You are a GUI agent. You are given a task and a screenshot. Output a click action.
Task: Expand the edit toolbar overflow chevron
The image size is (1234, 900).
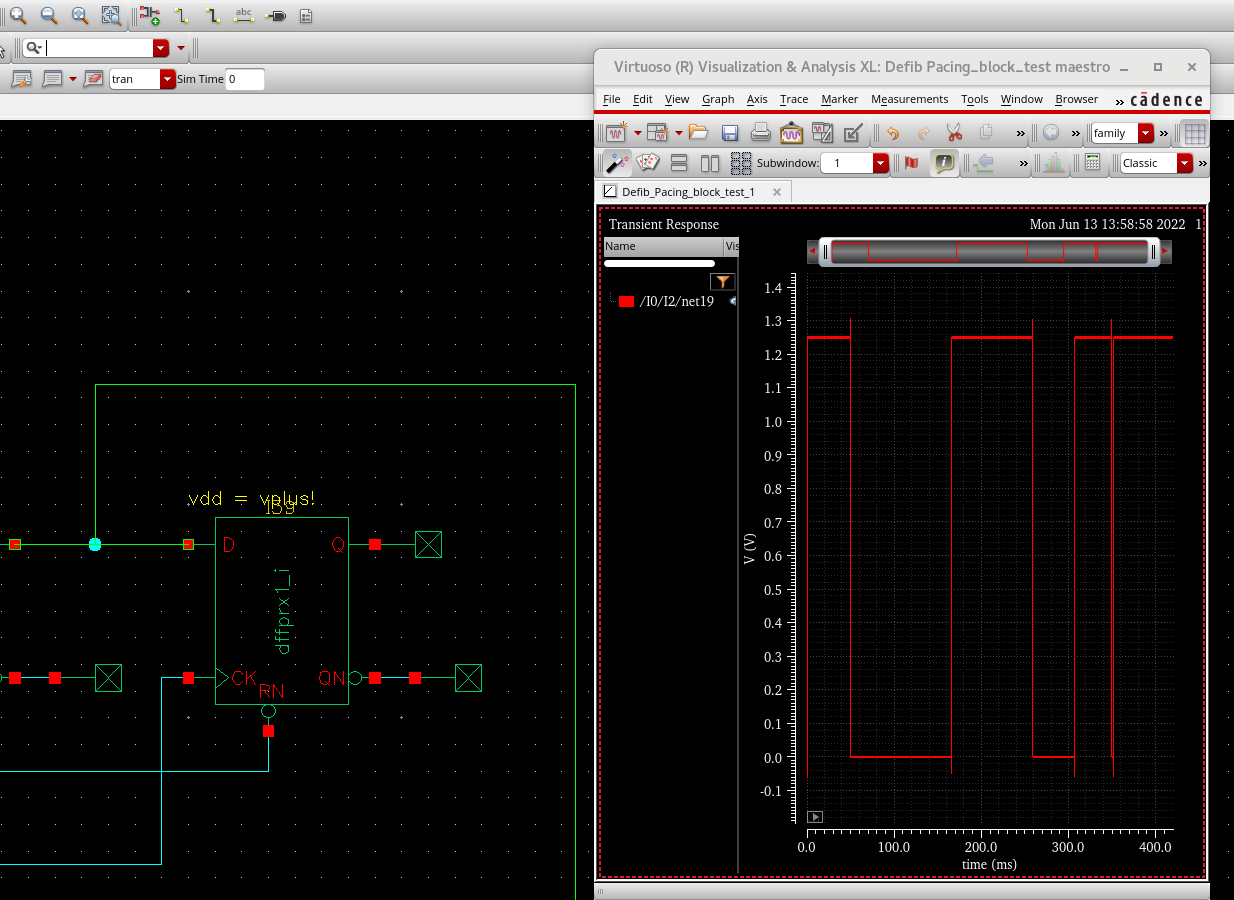[x=1021, y=133]
